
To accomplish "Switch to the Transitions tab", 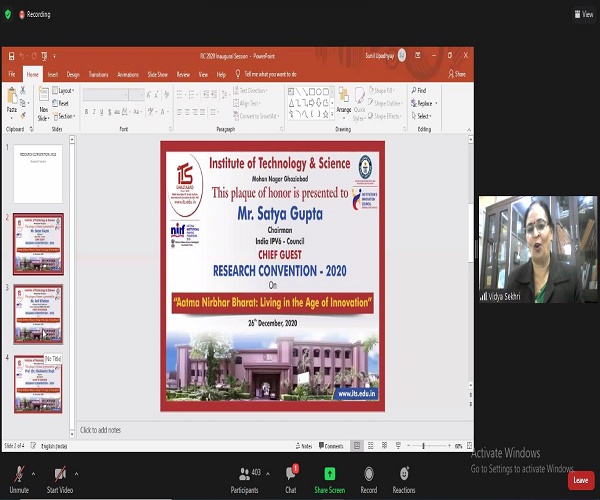I will tap(98, 74).
